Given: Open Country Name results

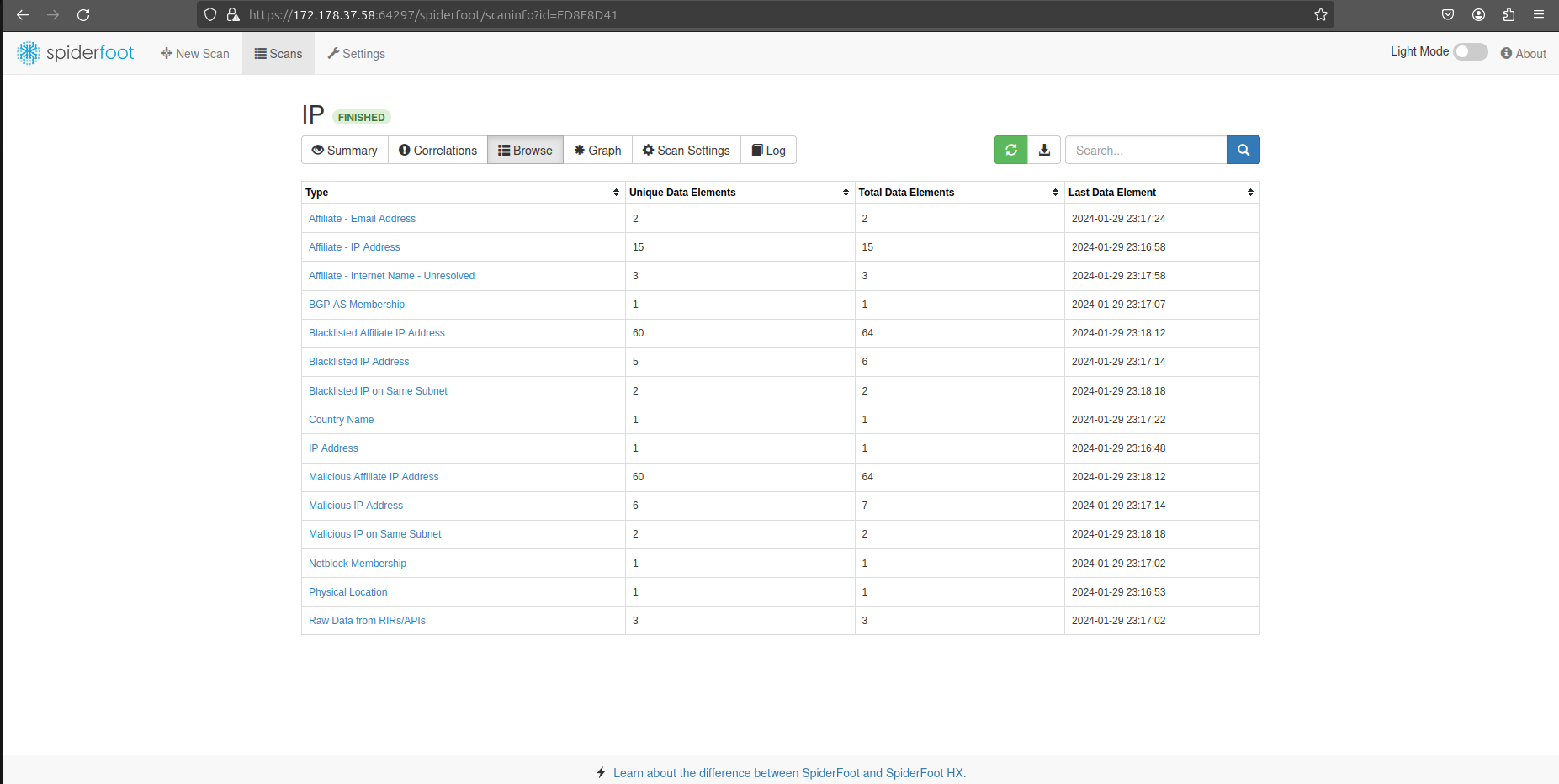Looking at the screenshot, I should click(x=341, y=420).
